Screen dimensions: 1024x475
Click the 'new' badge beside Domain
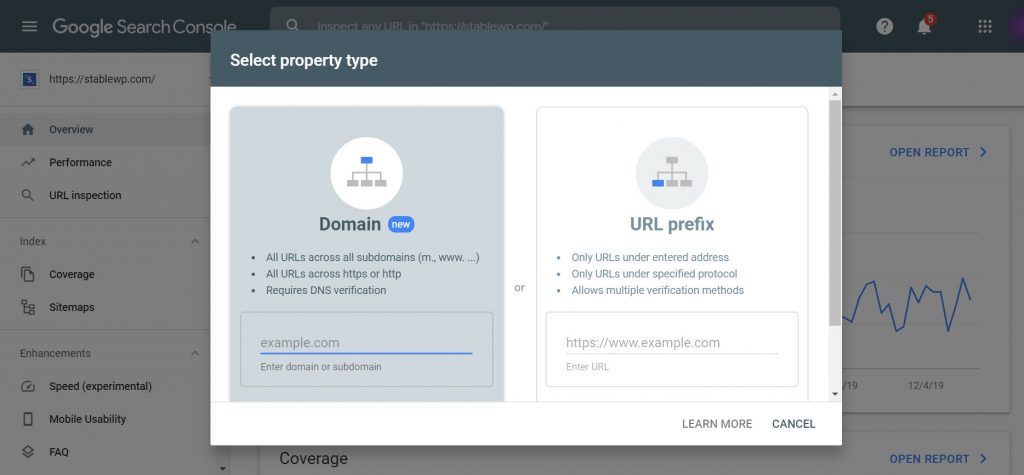click(x=401, y=225)
